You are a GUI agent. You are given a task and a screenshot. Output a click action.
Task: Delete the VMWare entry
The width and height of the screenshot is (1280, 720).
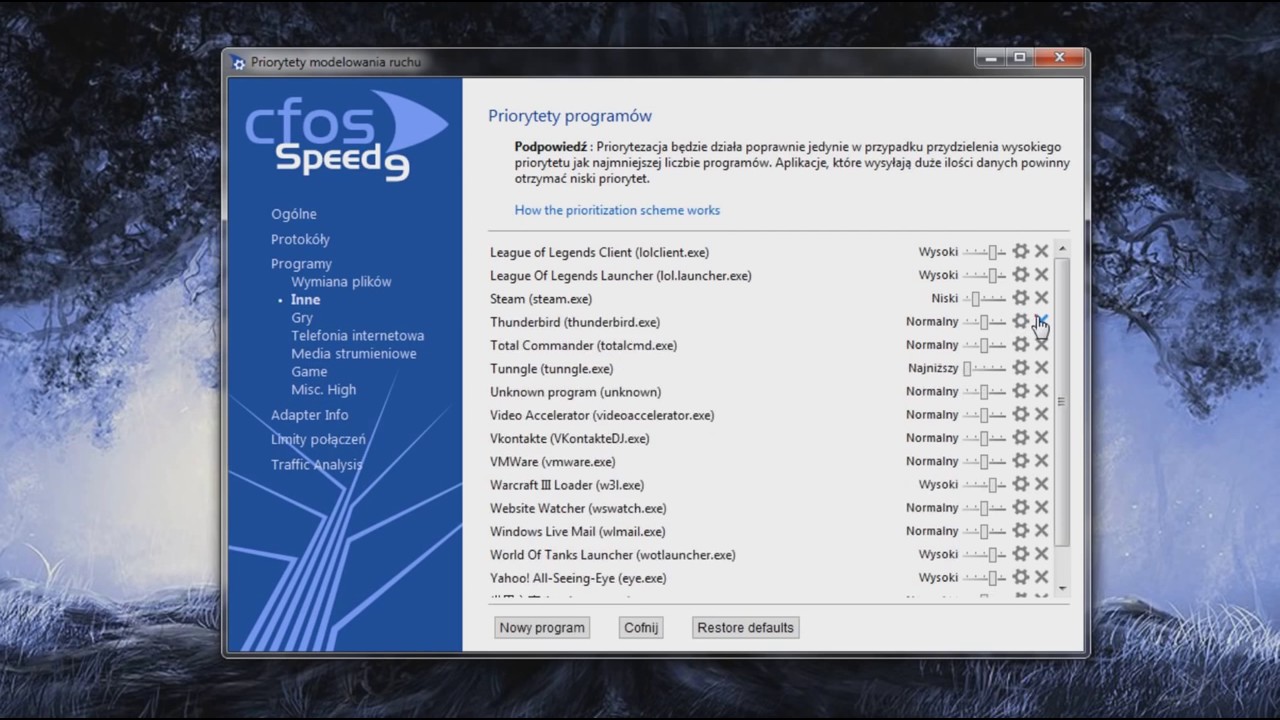click(1041, 461)
